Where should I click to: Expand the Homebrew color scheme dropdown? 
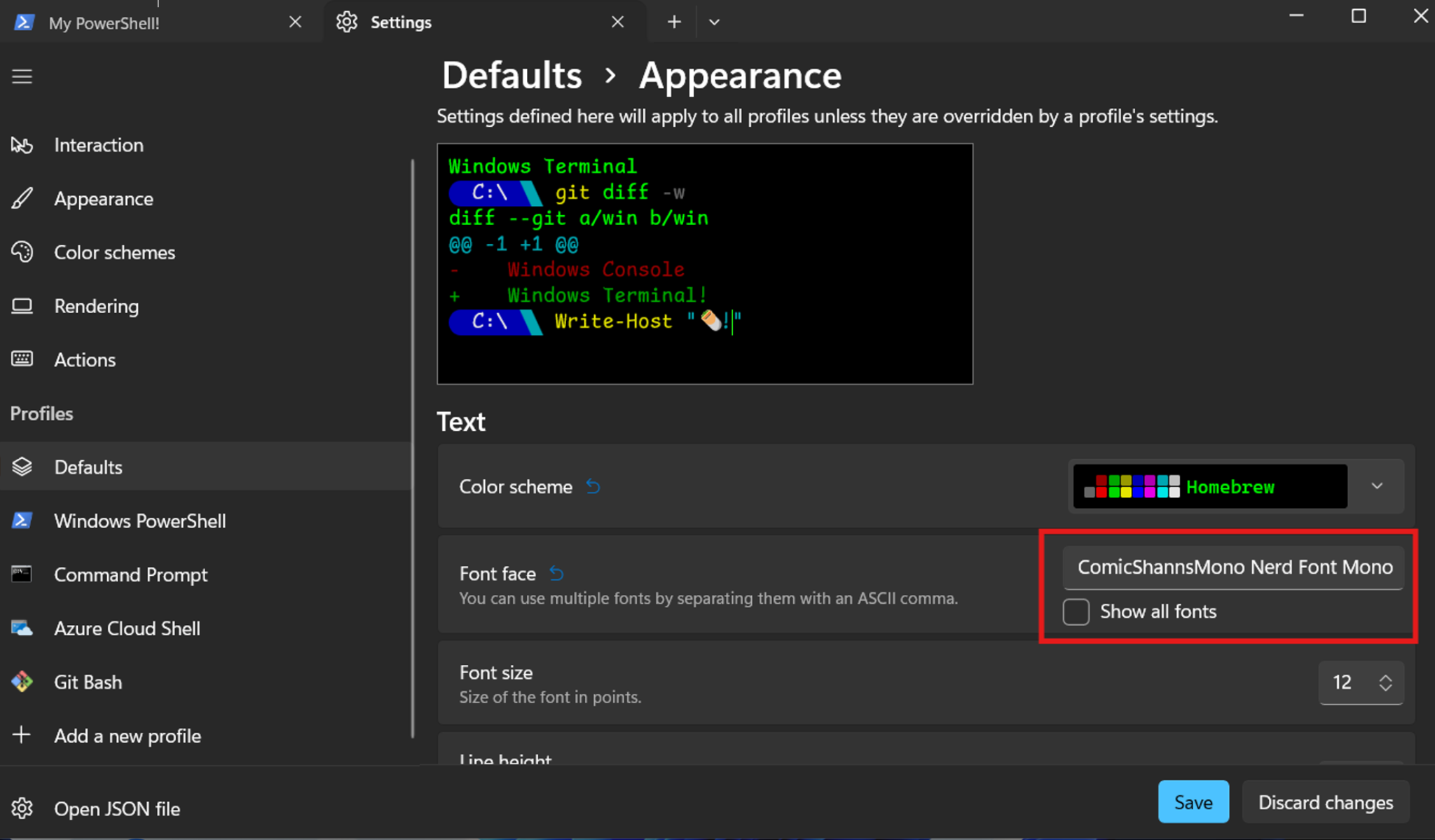pos(1376,486)
